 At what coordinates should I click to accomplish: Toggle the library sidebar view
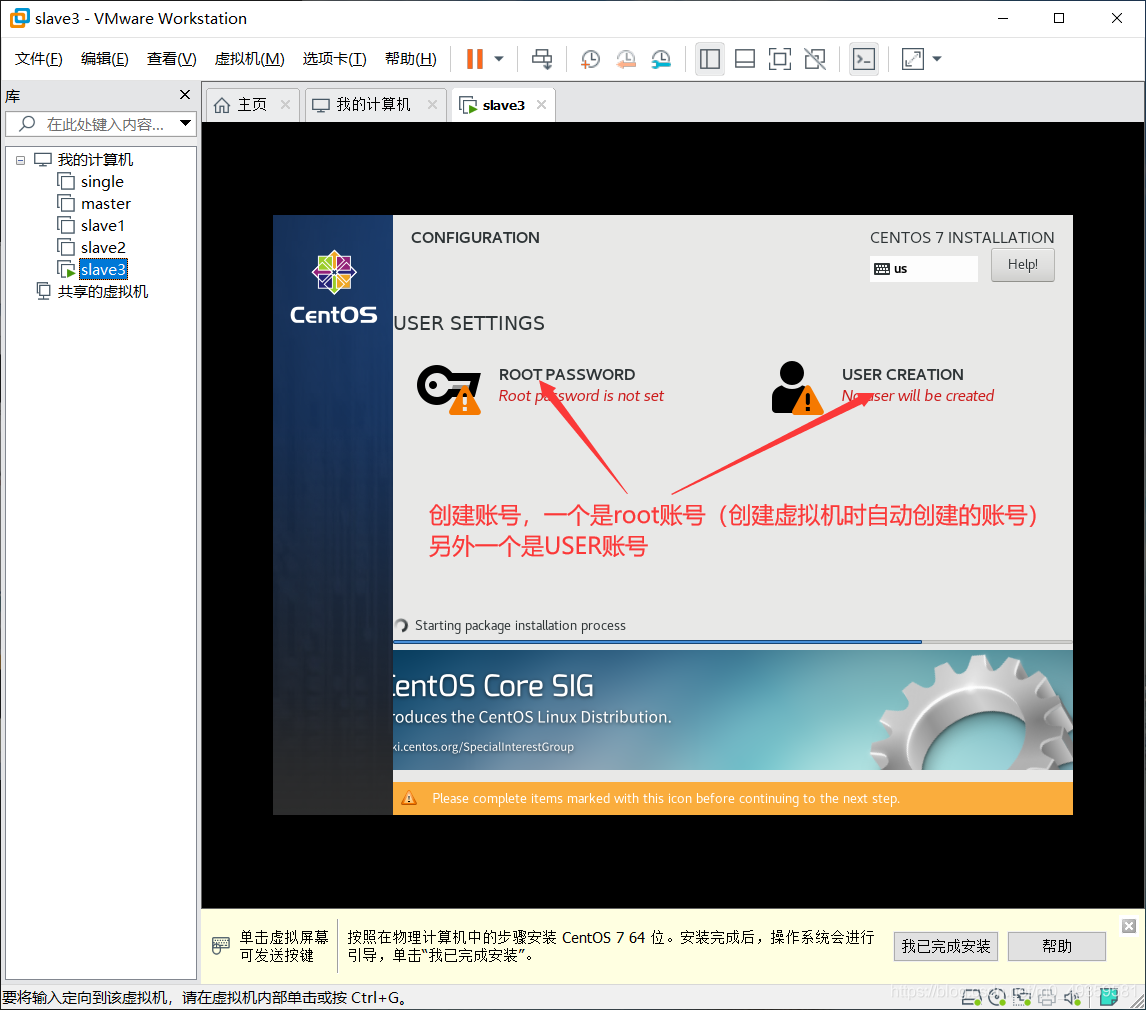710,59
